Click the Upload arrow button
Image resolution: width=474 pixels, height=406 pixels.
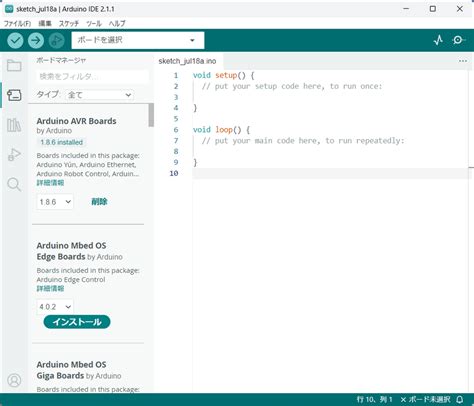click(36, 41)
